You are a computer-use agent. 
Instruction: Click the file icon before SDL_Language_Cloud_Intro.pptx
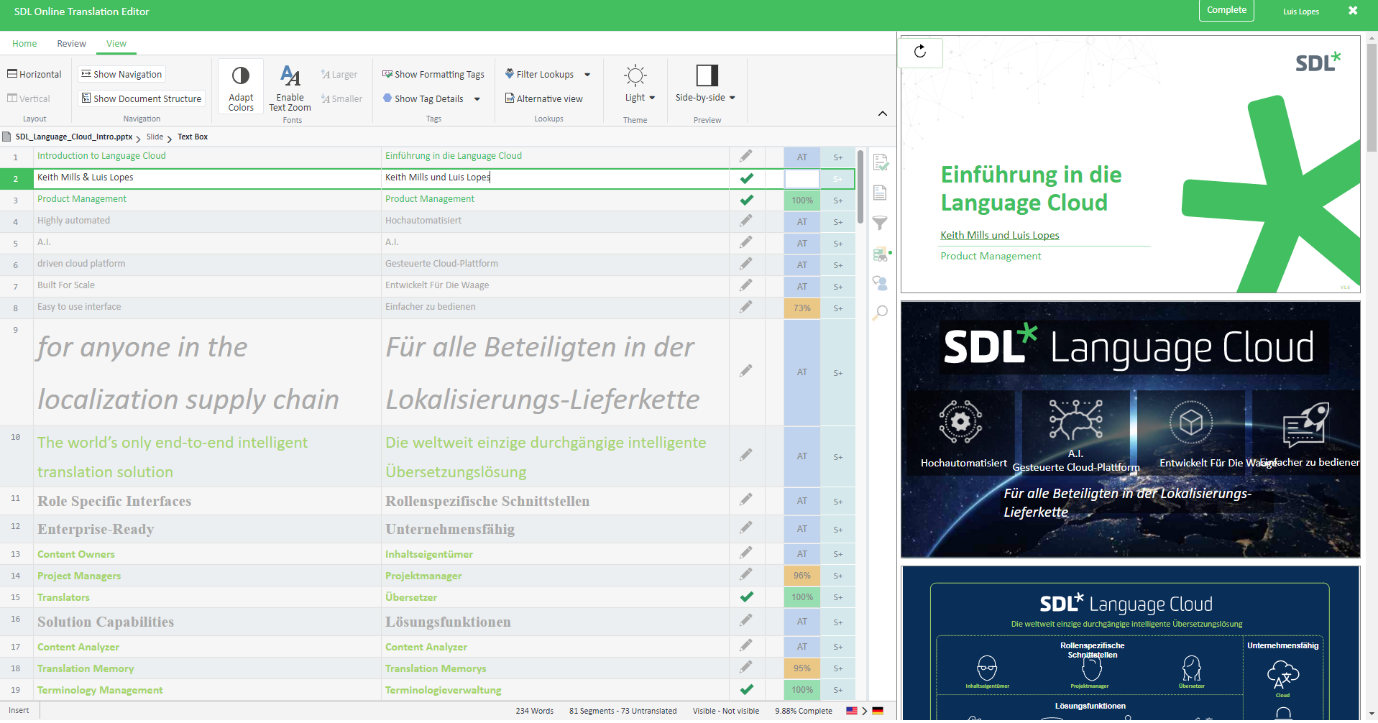click(7, 136)
